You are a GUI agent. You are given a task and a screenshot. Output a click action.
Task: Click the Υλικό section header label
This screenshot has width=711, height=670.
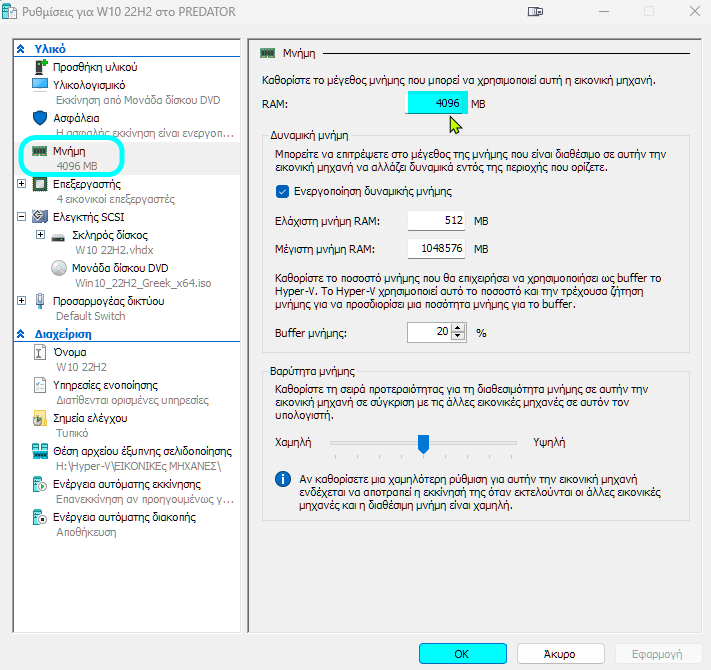50,49
